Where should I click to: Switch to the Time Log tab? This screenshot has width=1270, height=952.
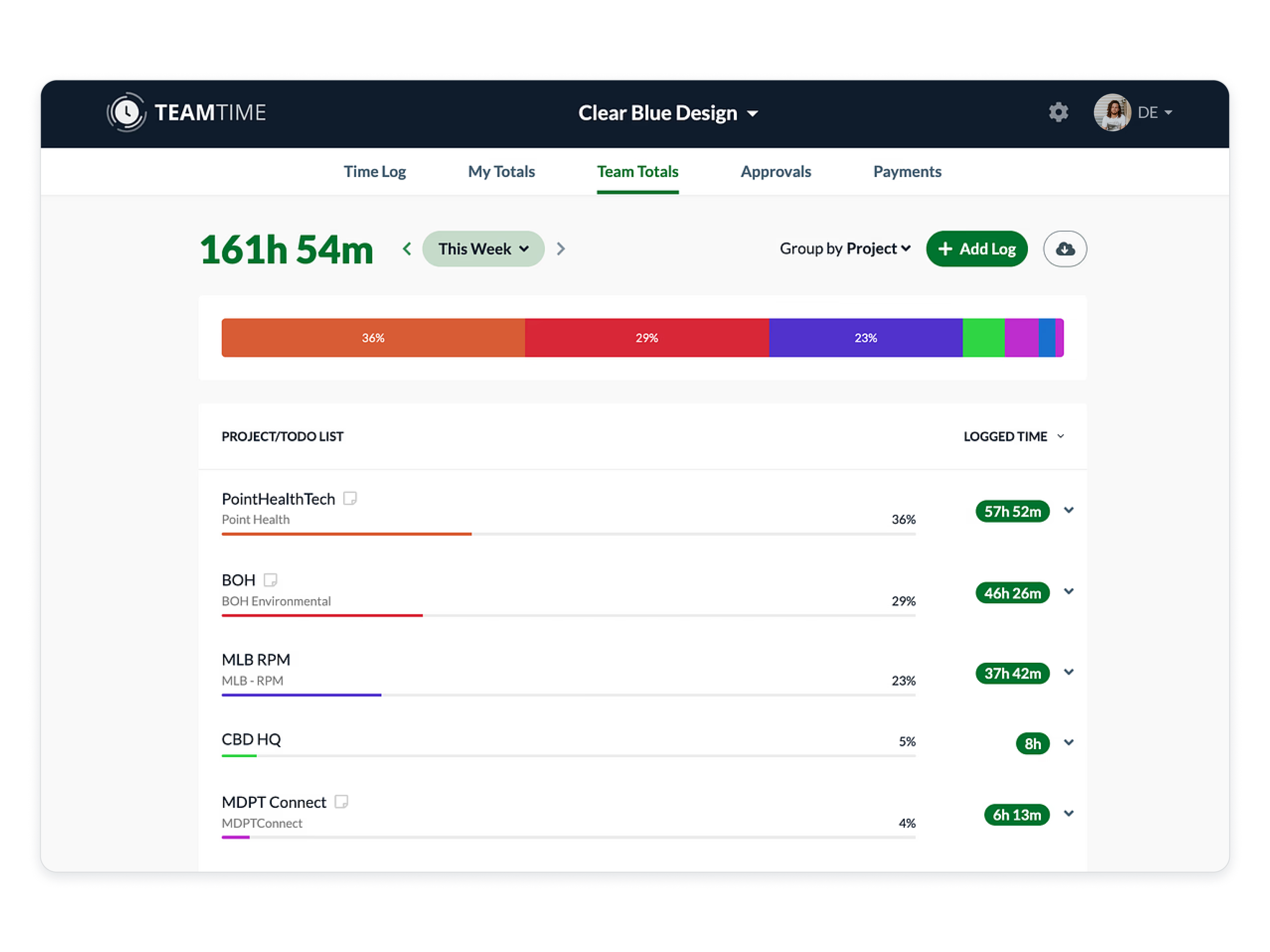375,172
